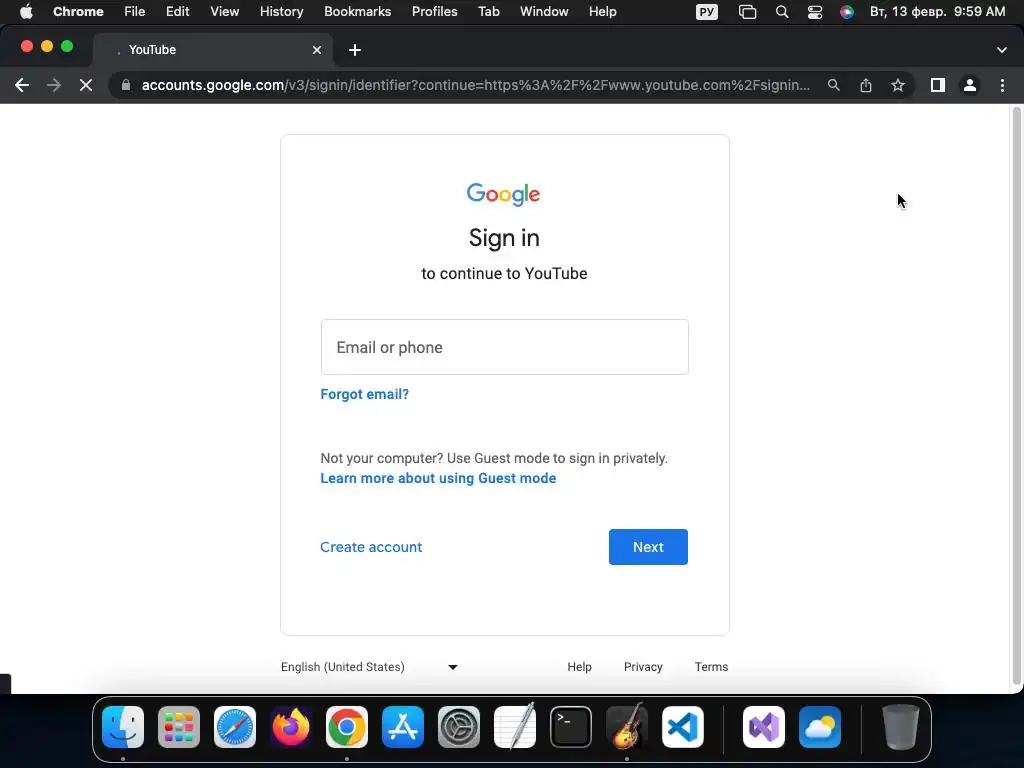Click the Next button
The image size is (1024, 768).
point(648,547)
